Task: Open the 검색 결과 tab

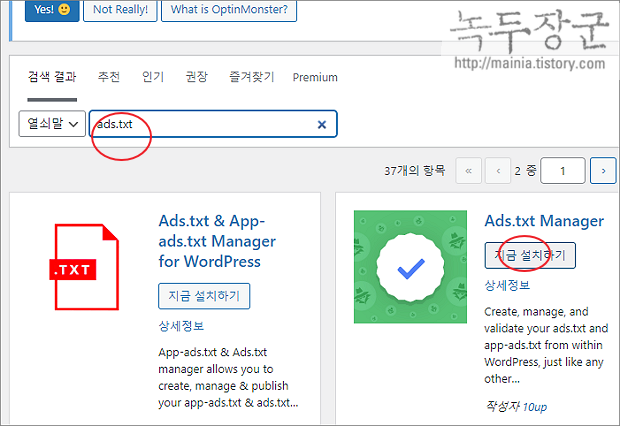Action: click(52, 77)
